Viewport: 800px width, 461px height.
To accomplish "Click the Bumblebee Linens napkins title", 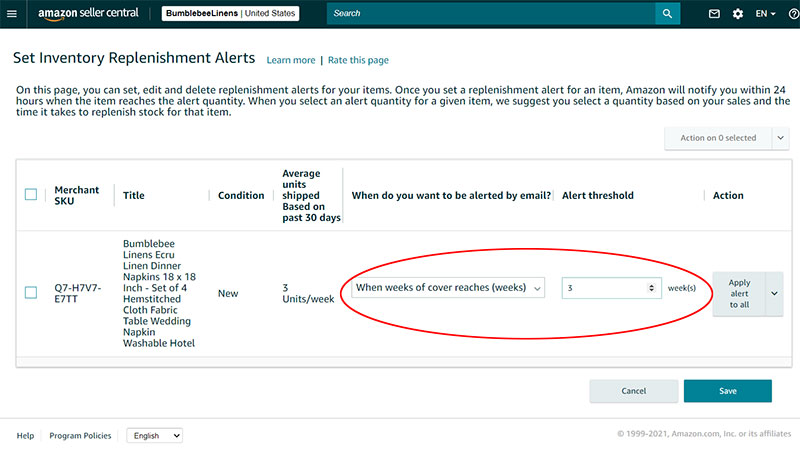I will pos(159,293).
